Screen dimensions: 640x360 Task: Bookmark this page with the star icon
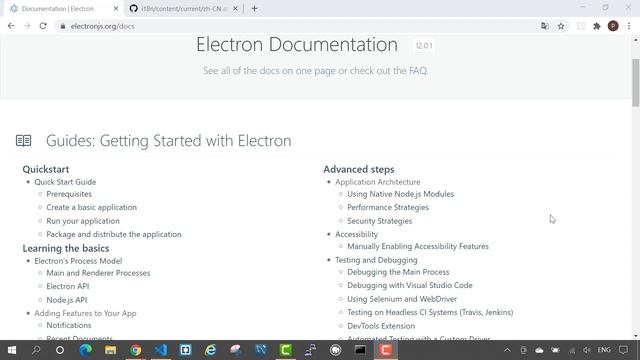click(561, 26)
